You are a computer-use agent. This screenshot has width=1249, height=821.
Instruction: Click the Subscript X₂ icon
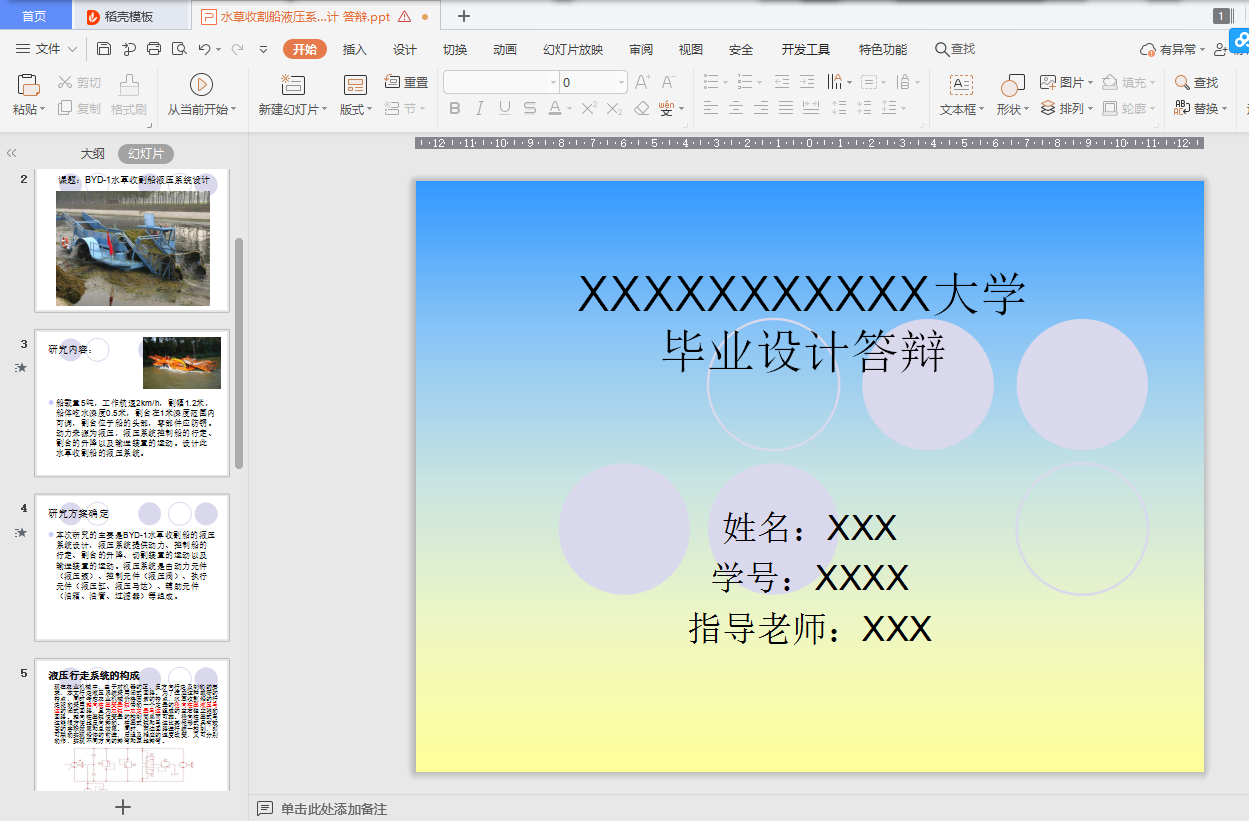coord(615,108)
